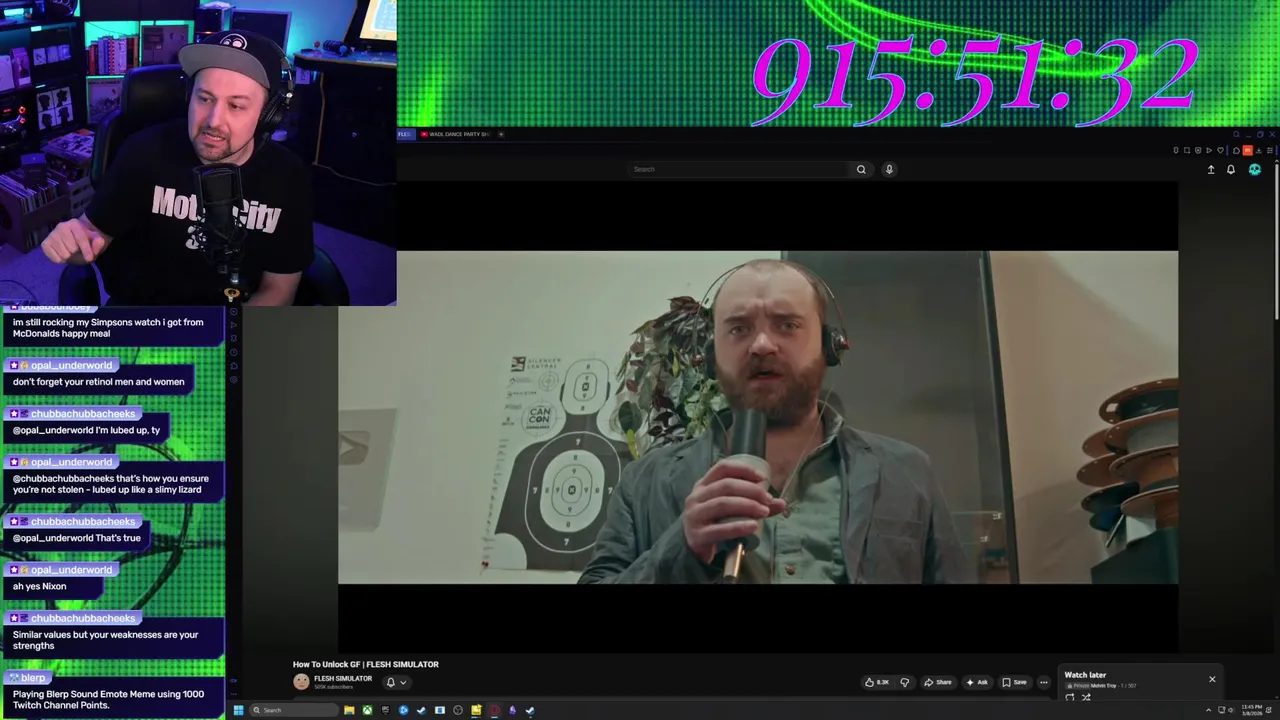Screen dimensions: 1280x720
Task: Select the FLESH browser tab
Action: [x=405, y=134]
